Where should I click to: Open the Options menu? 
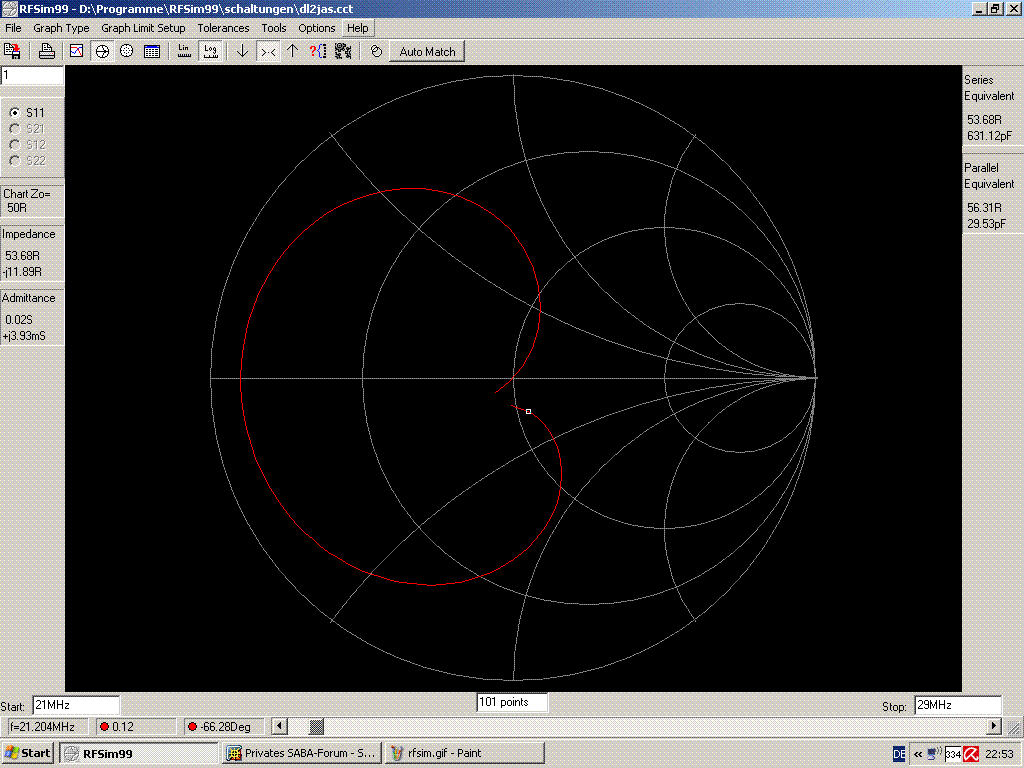pos(317,28)
